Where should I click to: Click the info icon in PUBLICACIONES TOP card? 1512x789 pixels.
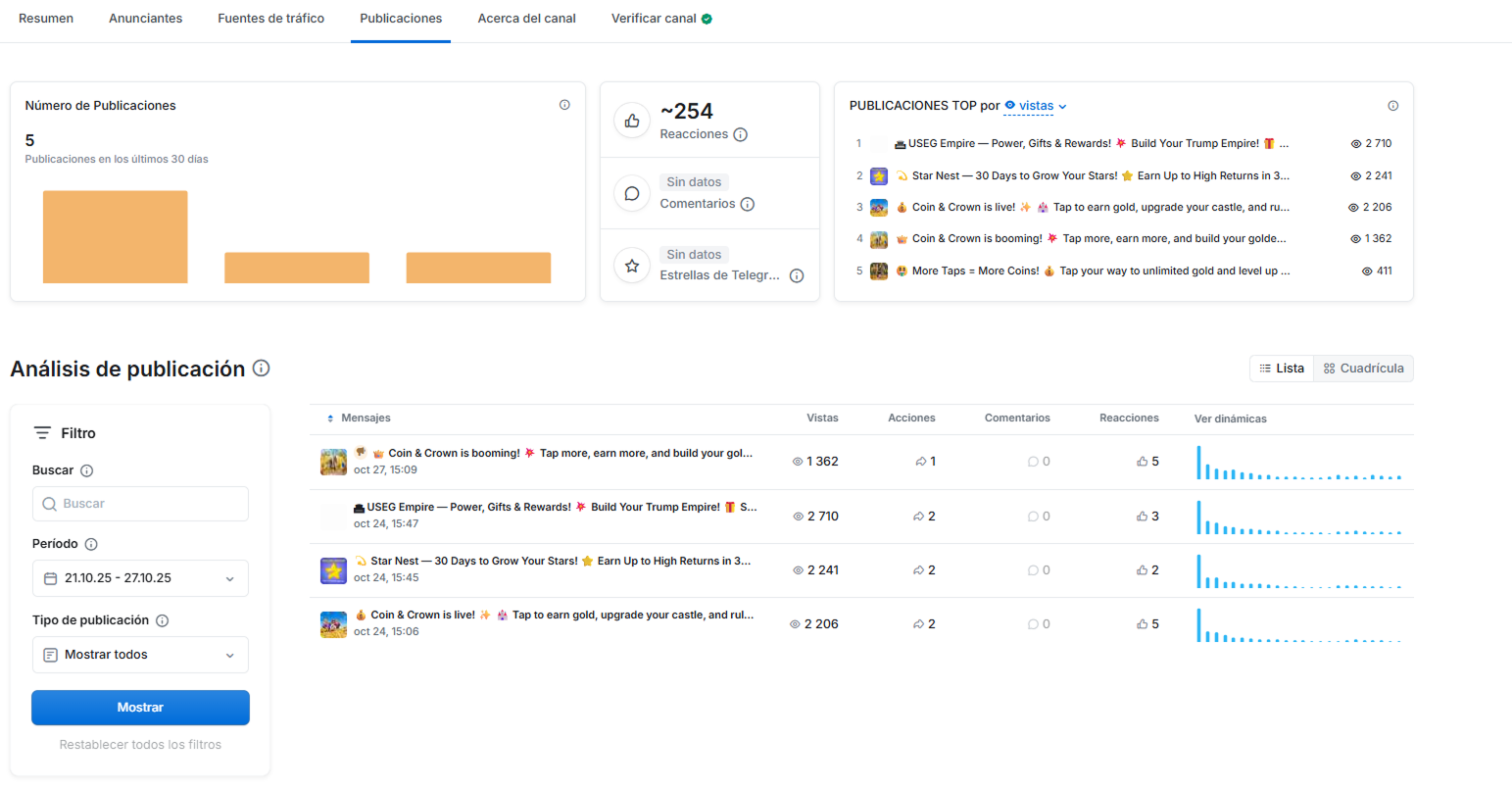click(1393, 106)
